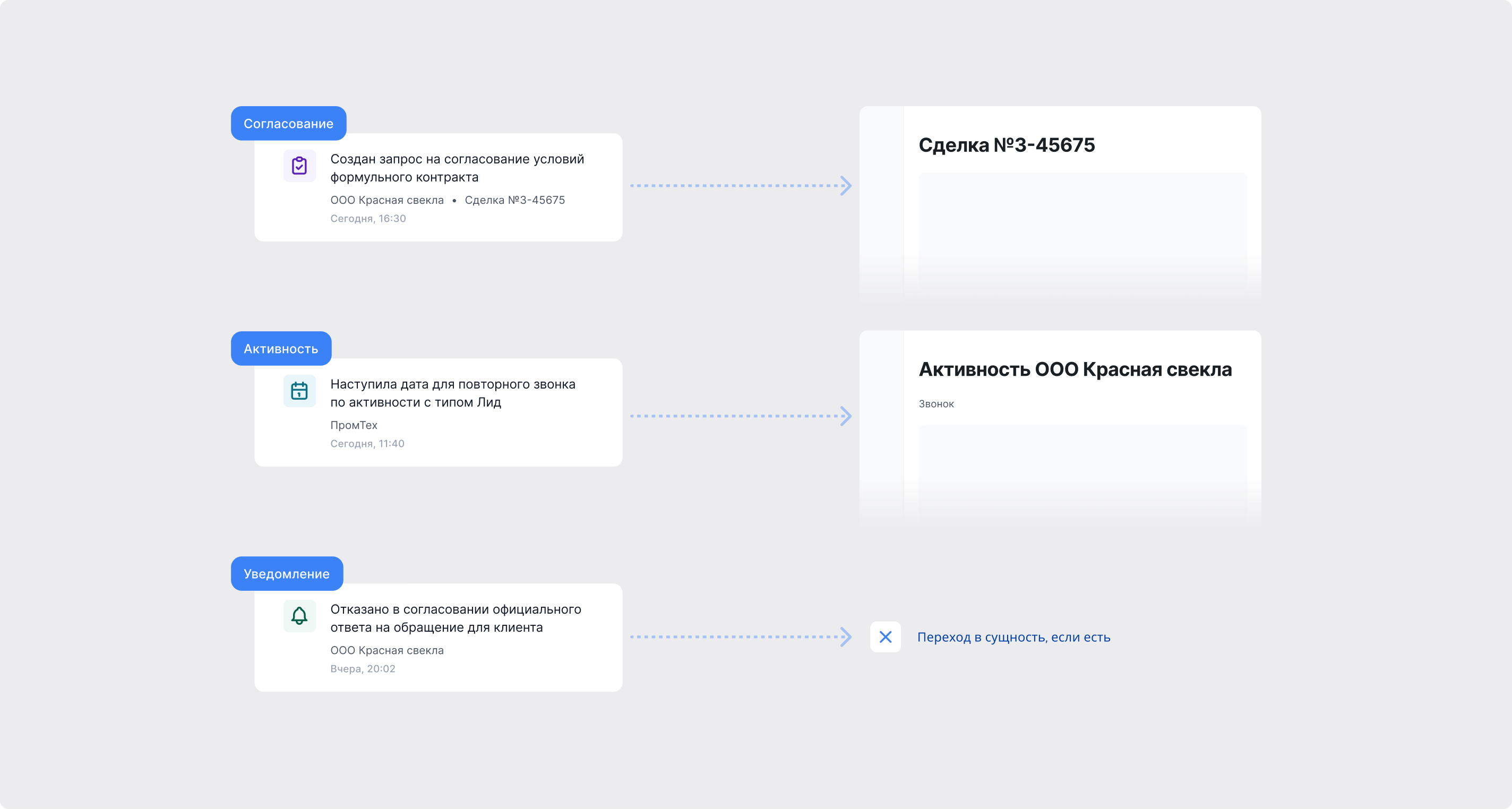Click the arrowhead pointing to Сделка №3-45675 panel
This screenshot has width=1512, height=809.
coord(846,185)
